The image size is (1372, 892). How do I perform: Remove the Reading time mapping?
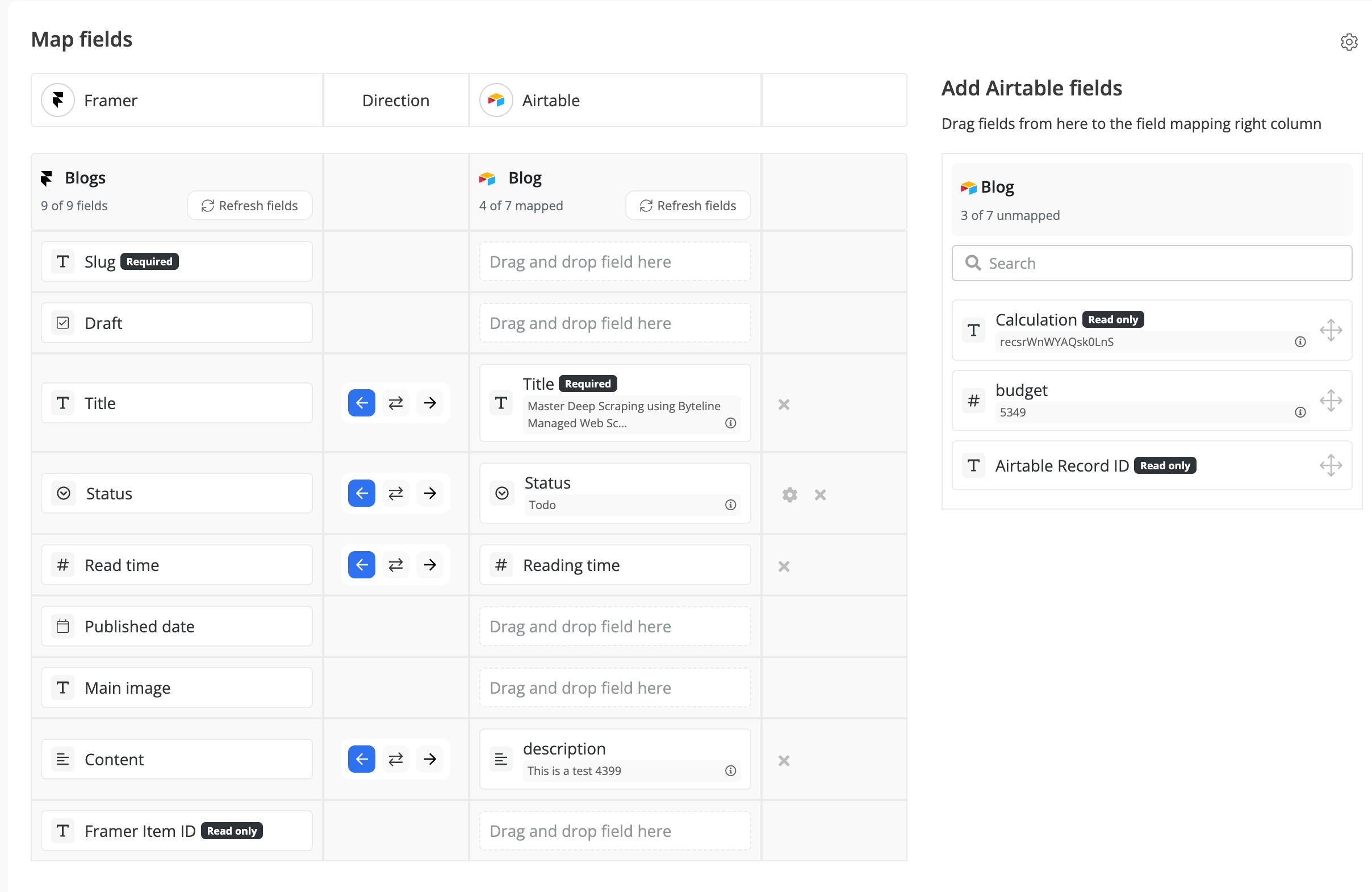tap(784, 566)
